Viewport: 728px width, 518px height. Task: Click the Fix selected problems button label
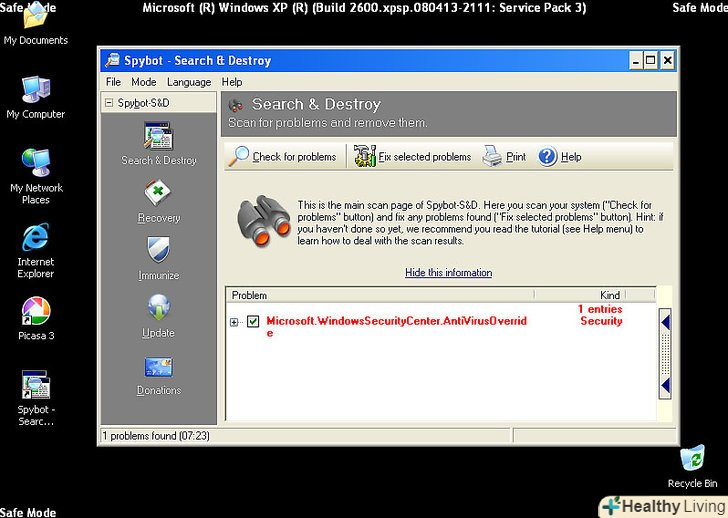point(425,157)
